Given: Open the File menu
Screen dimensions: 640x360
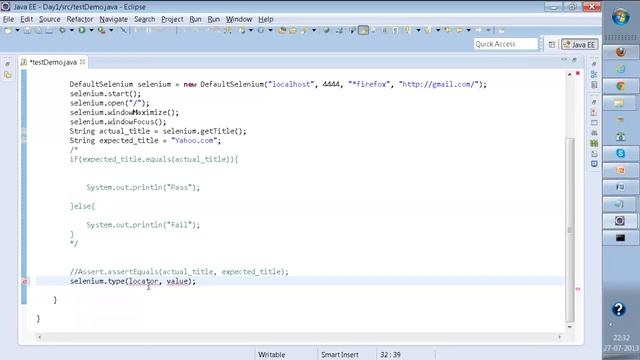Looking at the screenshot, I should coord(9,19).
